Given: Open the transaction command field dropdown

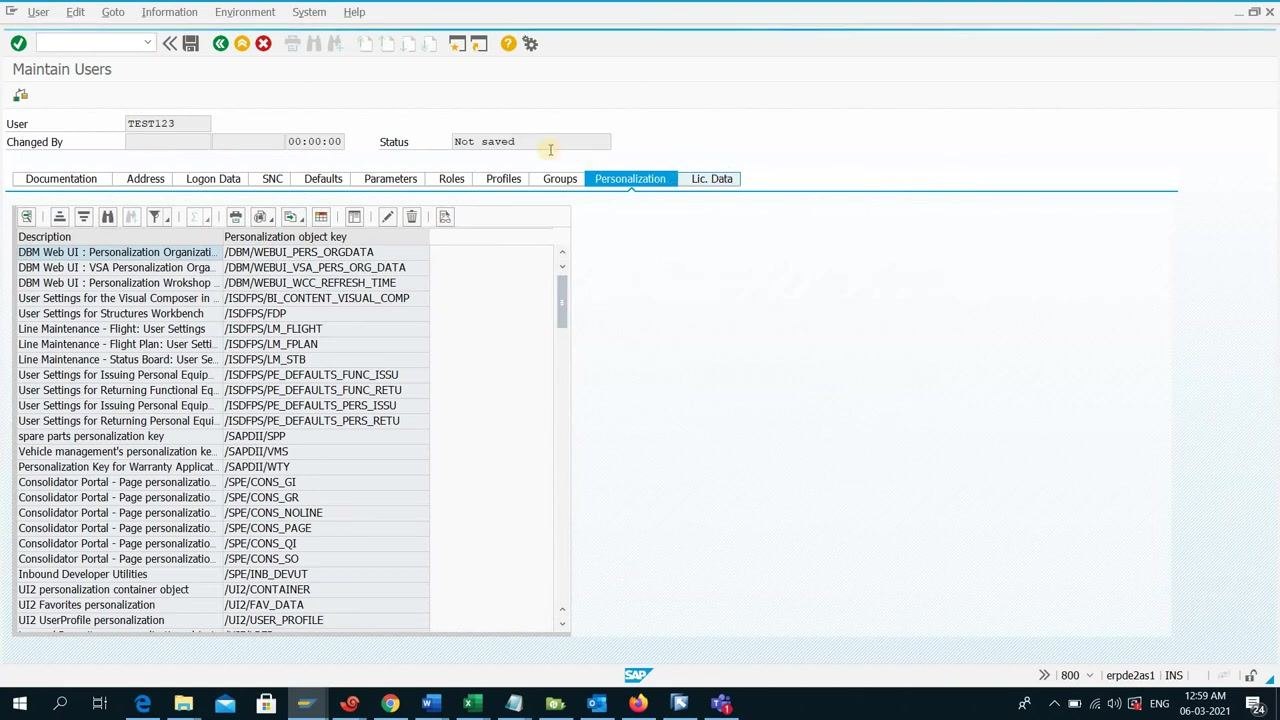Looking at the screenshot, I should tap(148, 43).
